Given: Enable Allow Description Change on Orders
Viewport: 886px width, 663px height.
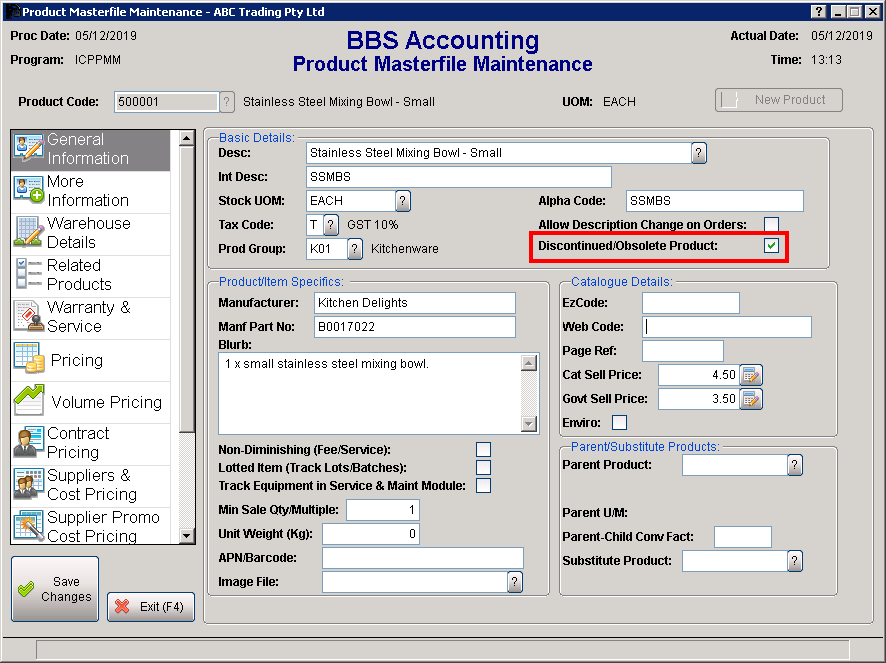Looking at the screenshot, I should tap(771, 224).
